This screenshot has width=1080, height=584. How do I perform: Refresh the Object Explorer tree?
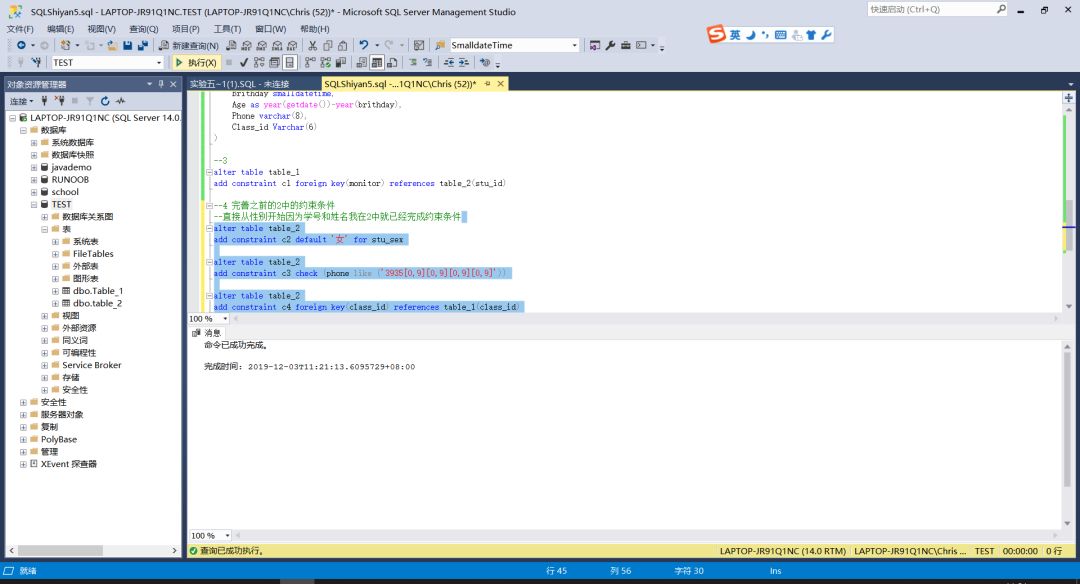104,101
